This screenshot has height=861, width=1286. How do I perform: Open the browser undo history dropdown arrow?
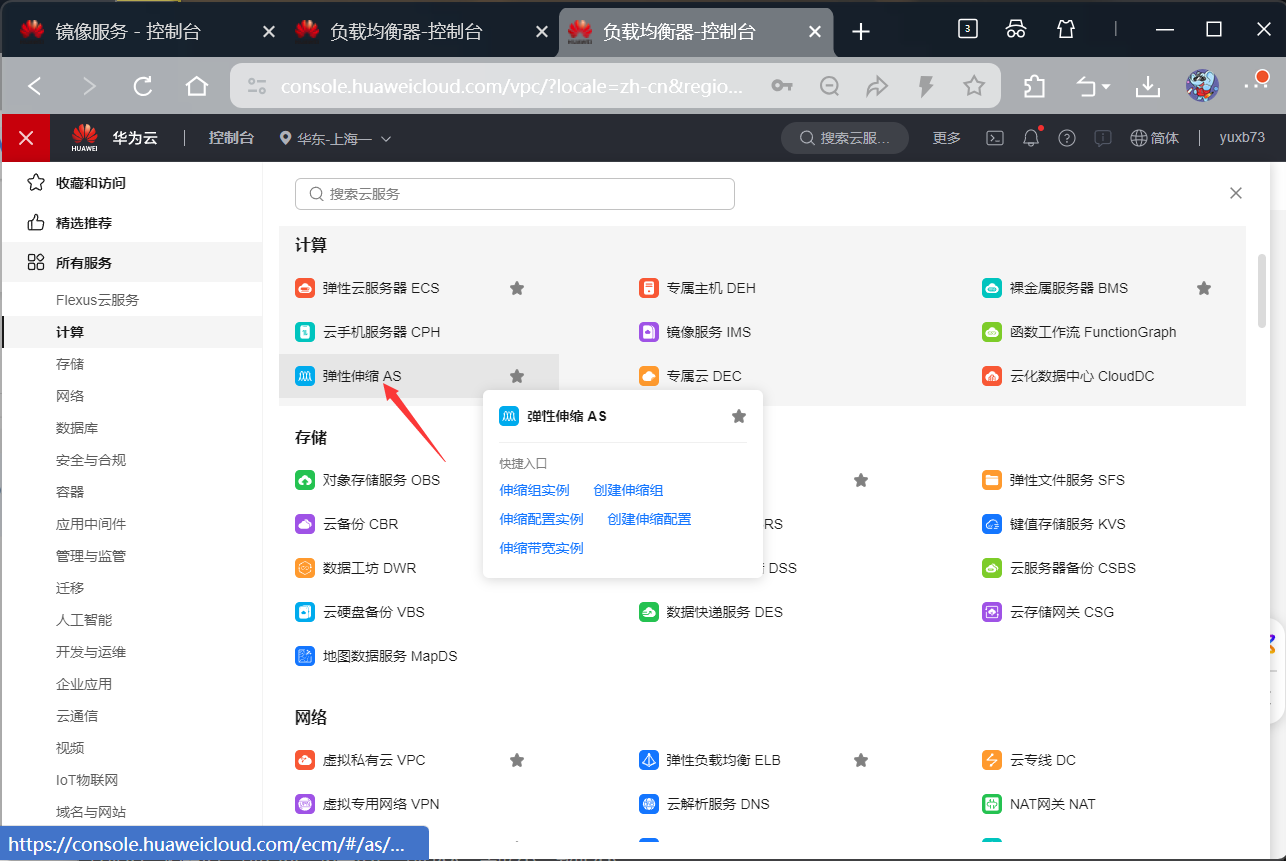pos(1106,88)
